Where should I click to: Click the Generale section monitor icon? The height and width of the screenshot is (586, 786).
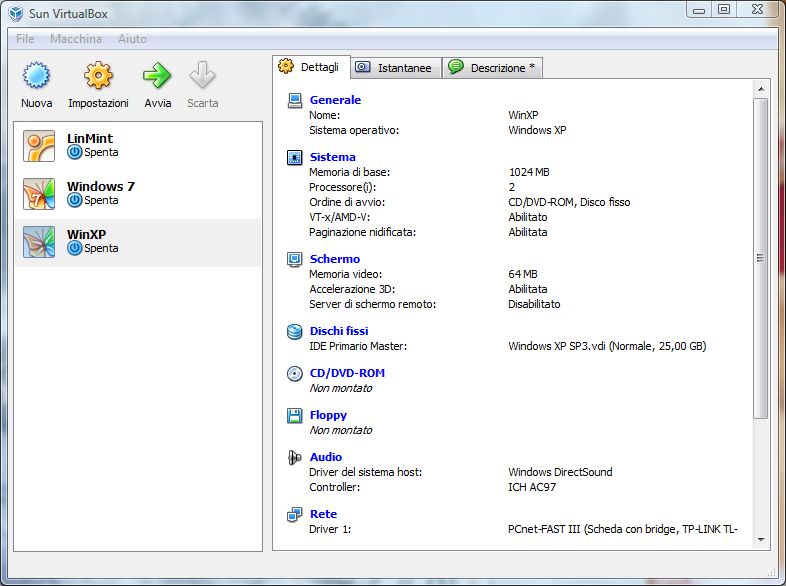point(295,100)
